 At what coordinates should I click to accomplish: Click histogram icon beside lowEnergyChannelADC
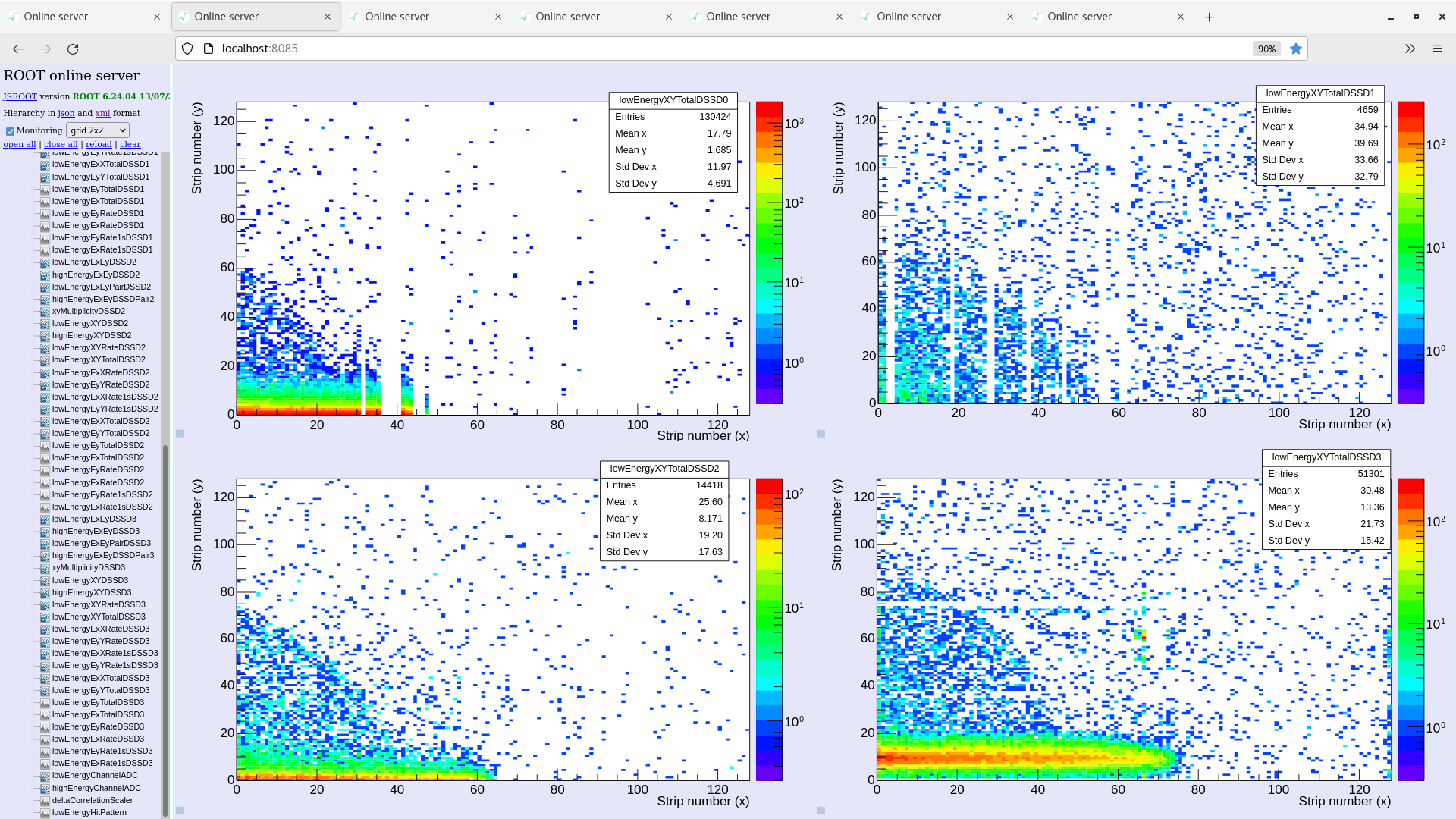click(x=45, y=776)
